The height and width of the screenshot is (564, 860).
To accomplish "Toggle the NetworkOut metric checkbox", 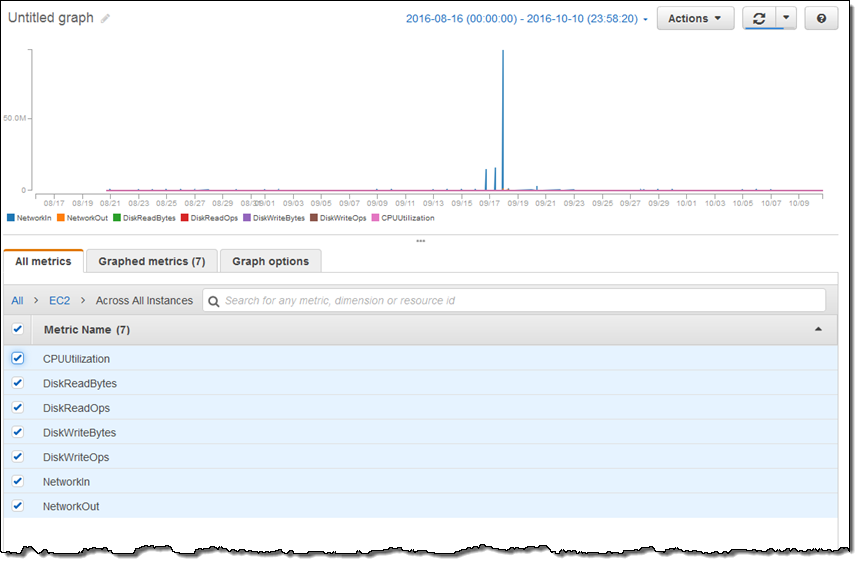I will (x=18, y=506).
